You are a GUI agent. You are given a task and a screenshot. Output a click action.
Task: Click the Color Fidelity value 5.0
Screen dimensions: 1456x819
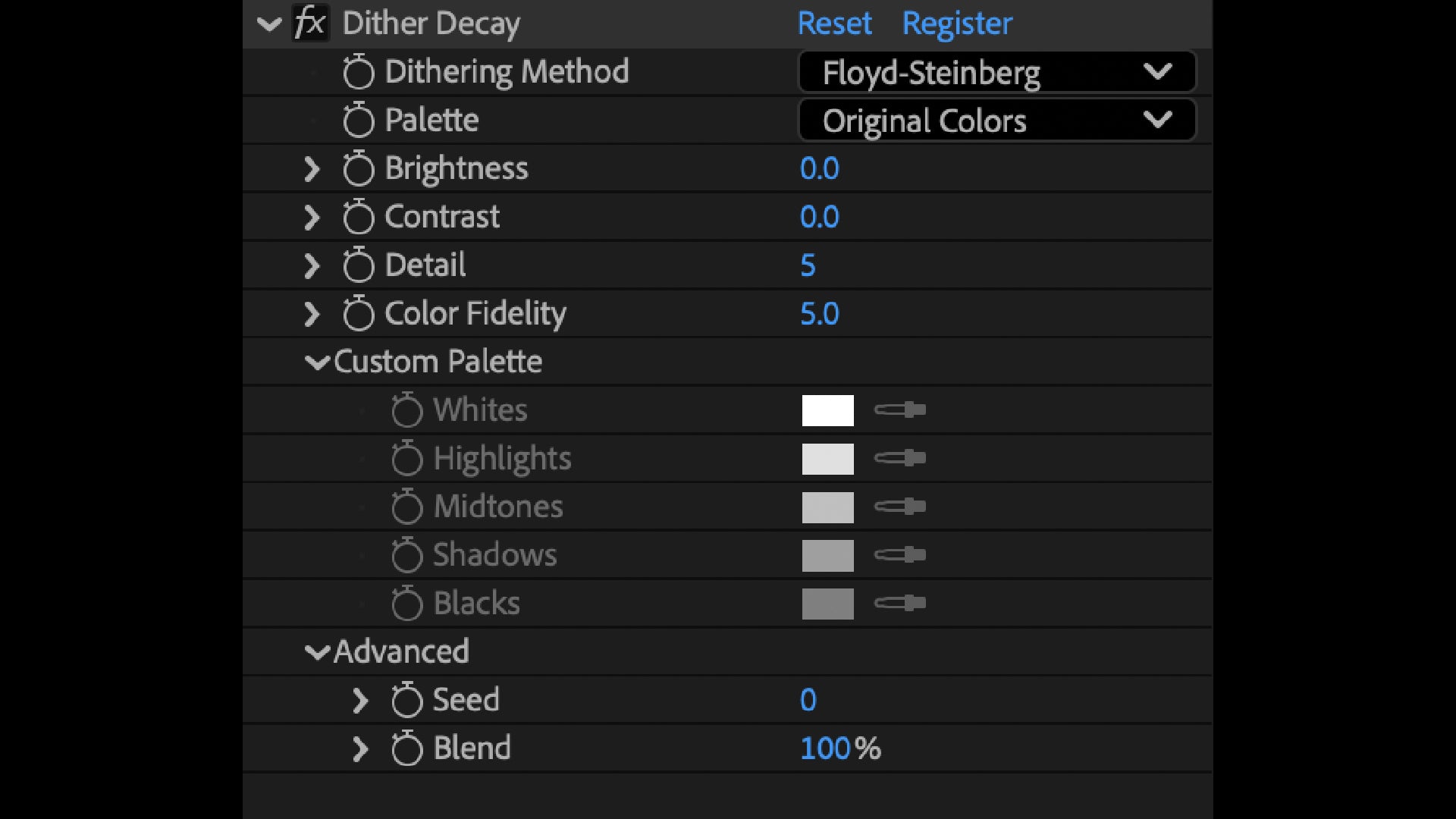click(819, 314)
